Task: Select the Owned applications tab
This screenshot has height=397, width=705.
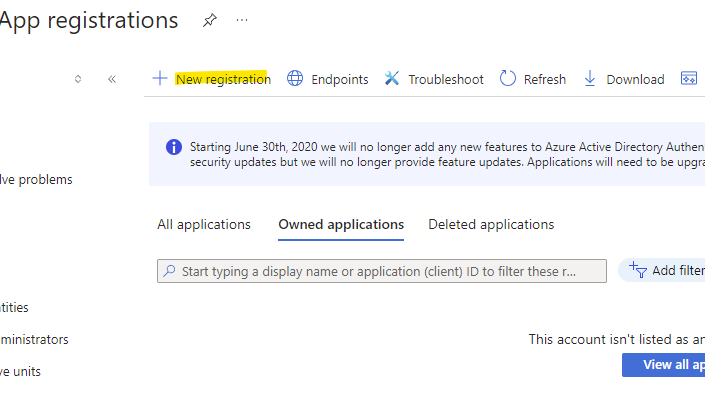Action: 341,224
